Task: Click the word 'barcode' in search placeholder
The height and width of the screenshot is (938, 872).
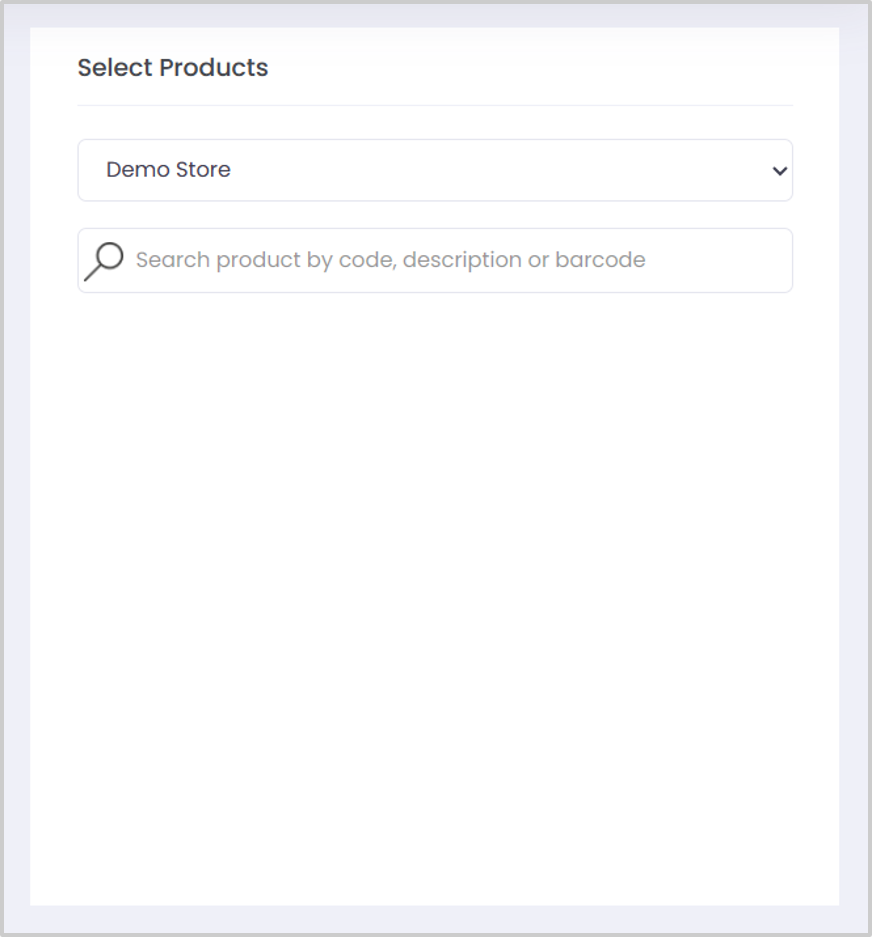Action: [600, 260]
